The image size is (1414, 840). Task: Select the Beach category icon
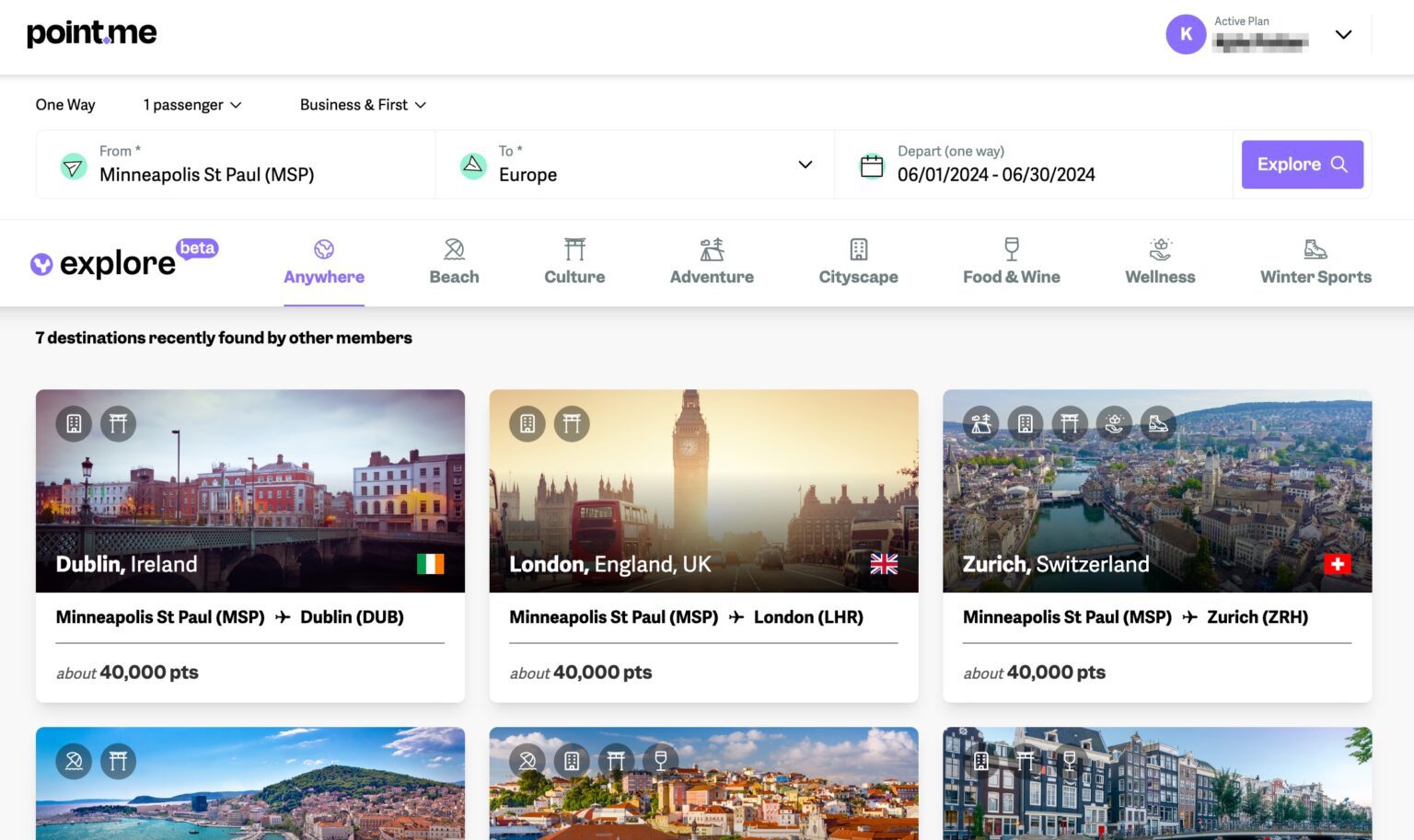pos(454,248)
